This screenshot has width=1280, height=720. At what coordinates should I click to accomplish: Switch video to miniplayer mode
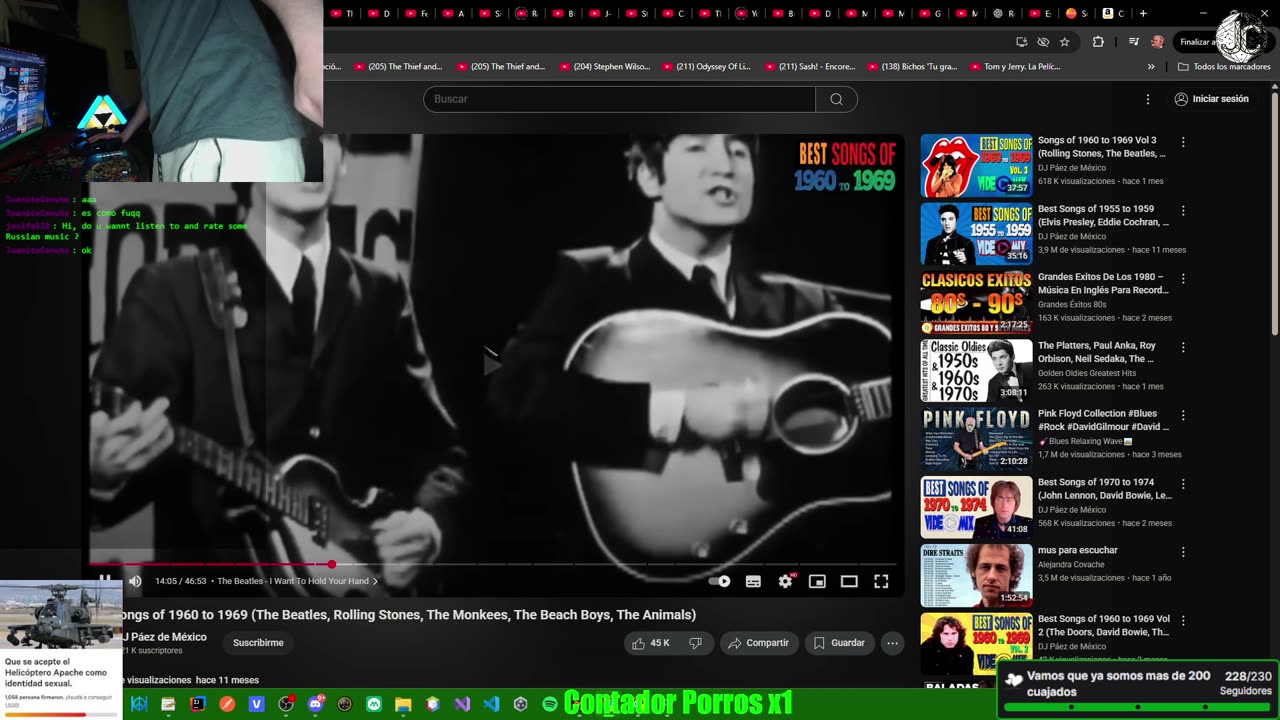(x=817, y=581)
